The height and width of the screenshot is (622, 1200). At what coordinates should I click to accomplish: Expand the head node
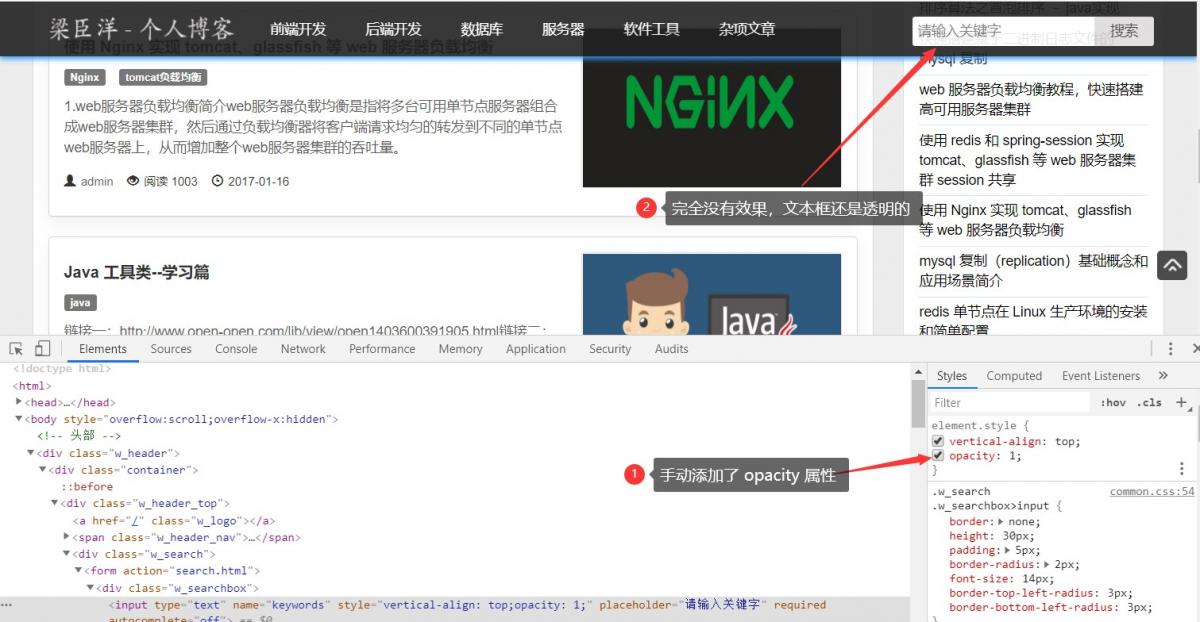click(x=19, y=403)
